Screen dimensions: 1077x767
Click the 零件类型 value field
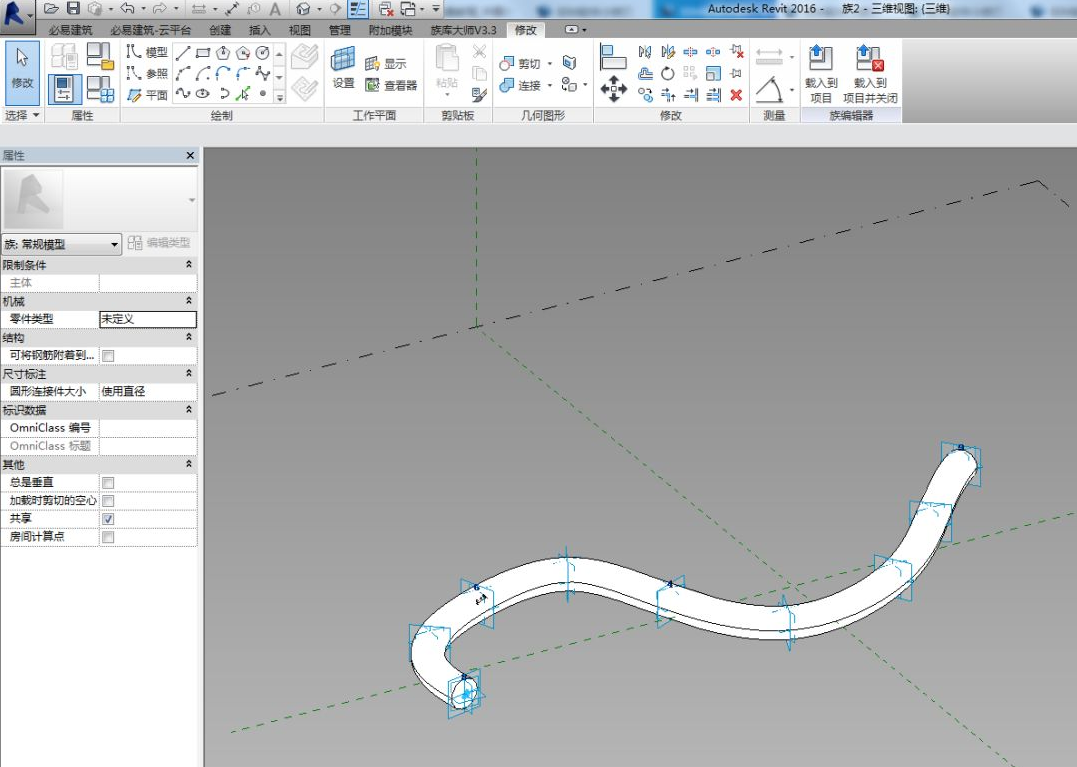click(147, 319)
